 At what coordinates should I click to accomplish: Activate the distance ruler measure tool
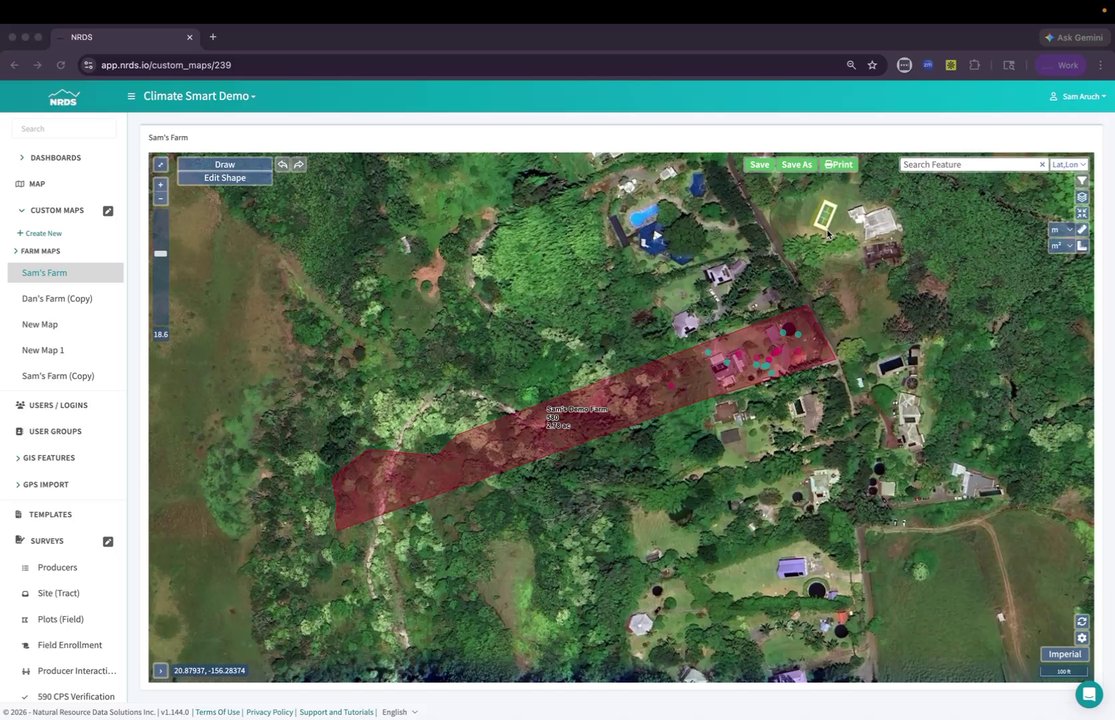[1082, 230]
